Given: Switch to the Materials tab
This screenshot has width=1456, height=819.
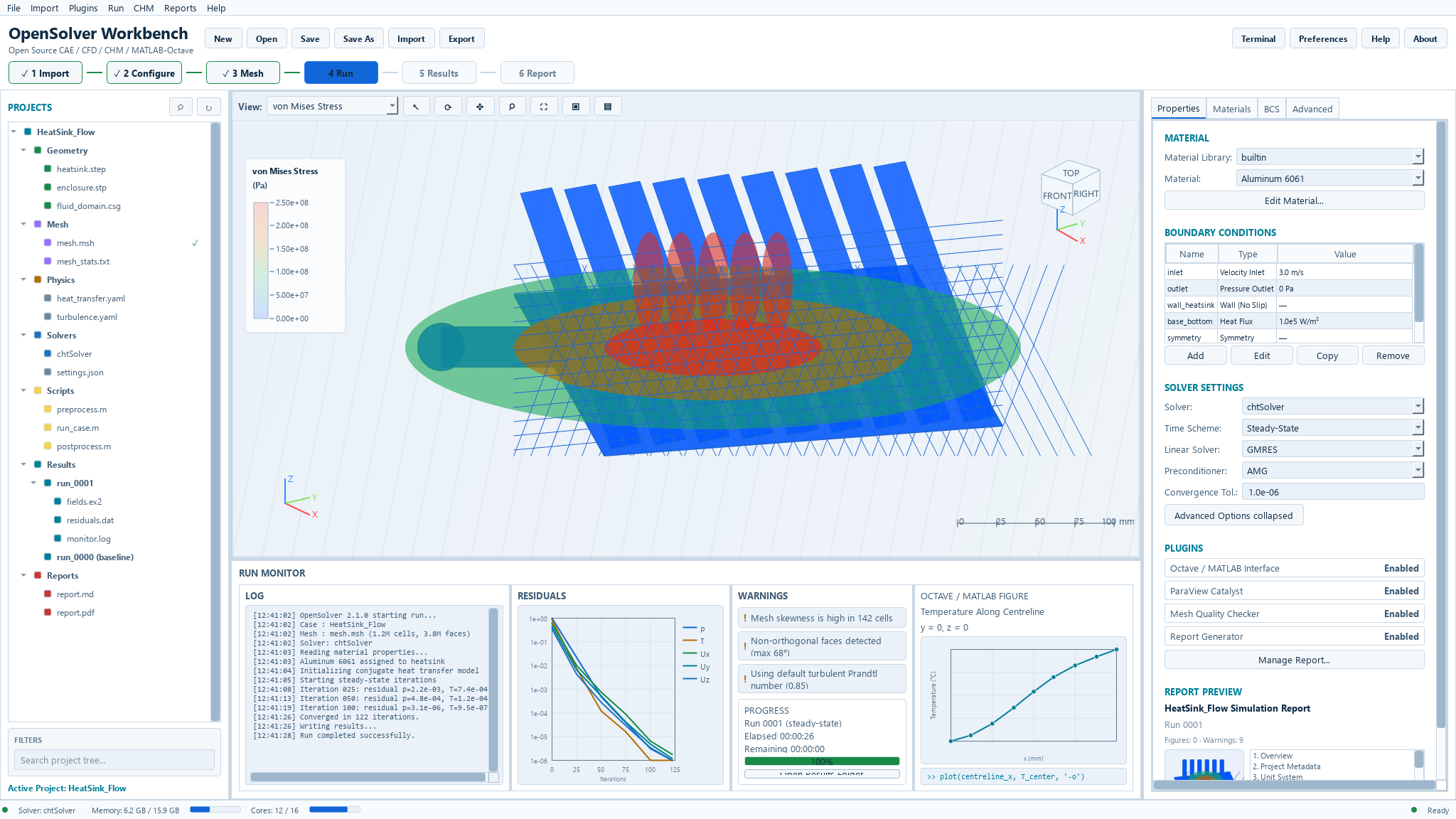Looking at the screenshot, I should (1231, 109).
